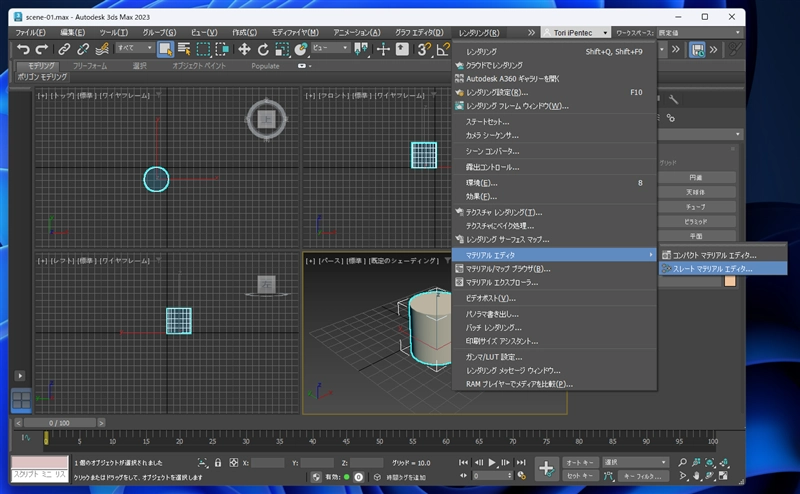
Task: Click the current frame number field
Action: [491, 476]
